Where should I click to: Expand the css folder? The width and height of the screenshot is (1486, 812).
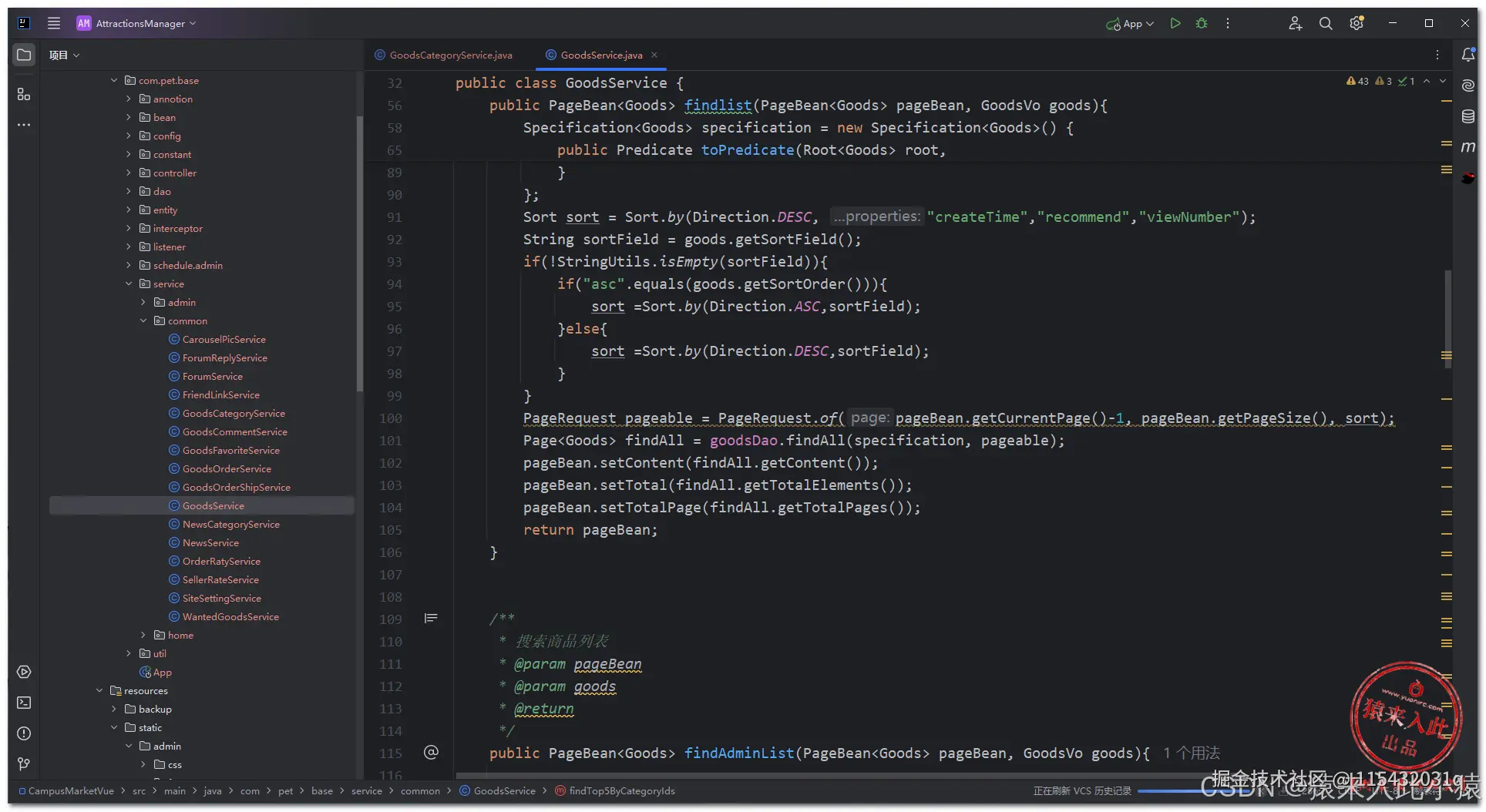(x=143, y=764)
